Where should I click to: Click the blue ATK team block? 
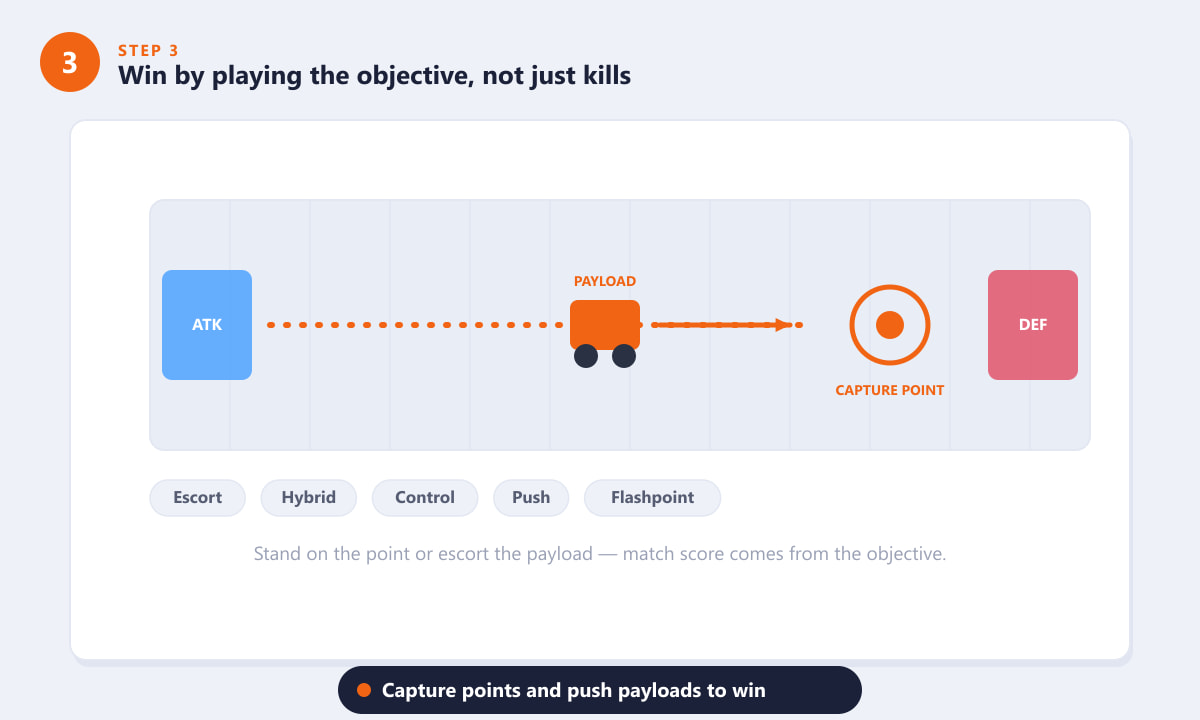[x=207, y=325]
